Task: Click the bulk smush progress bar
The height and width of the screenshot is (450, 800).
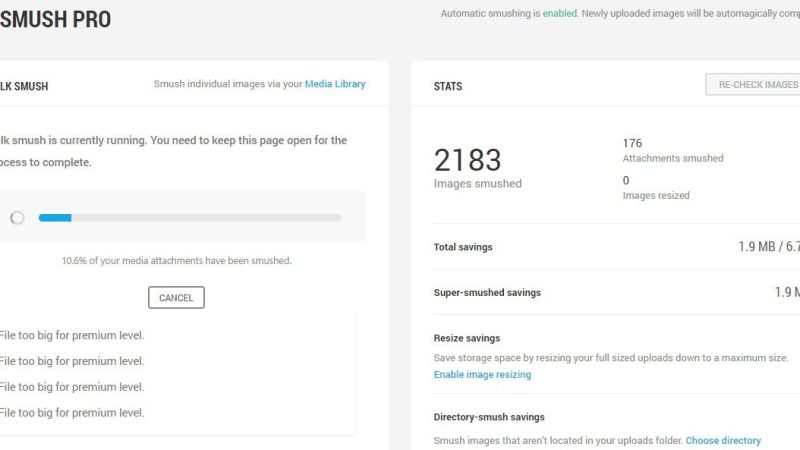Action: tap(189, 218)
